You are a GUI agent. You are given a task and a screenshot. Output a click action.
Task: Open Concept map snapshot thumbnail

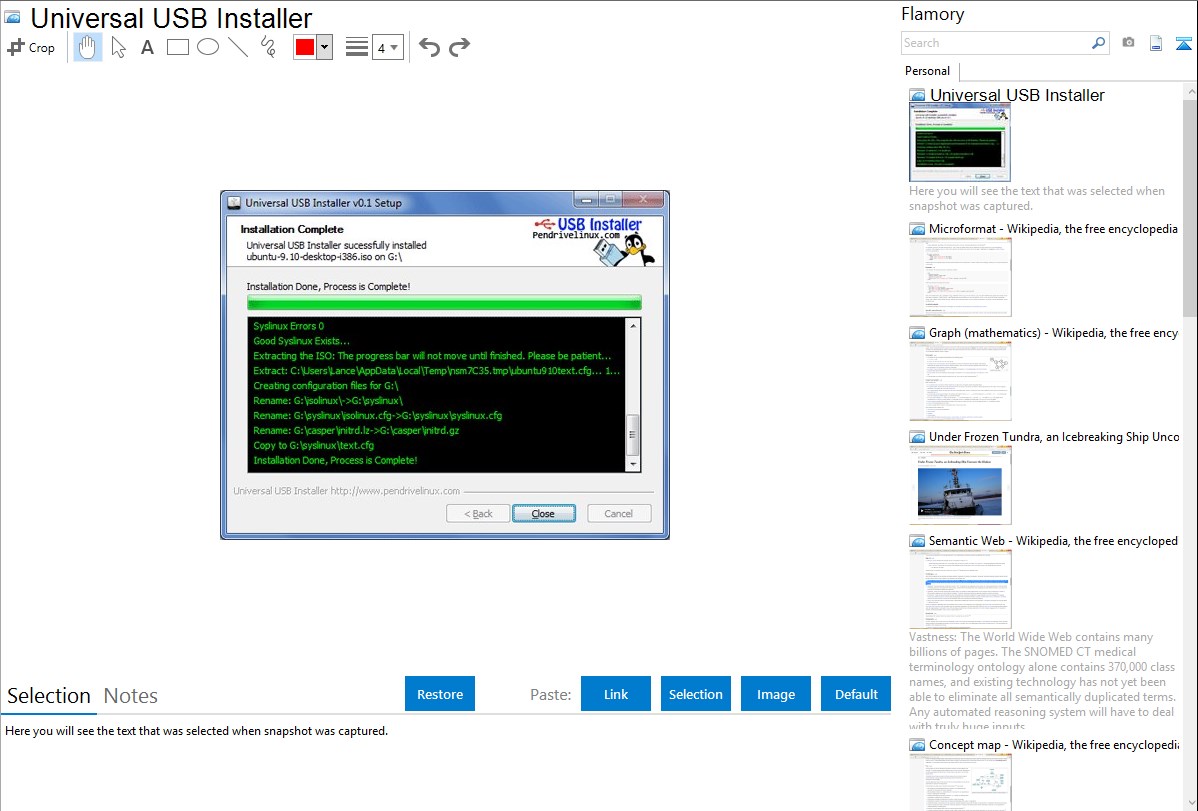pos(960,782)
